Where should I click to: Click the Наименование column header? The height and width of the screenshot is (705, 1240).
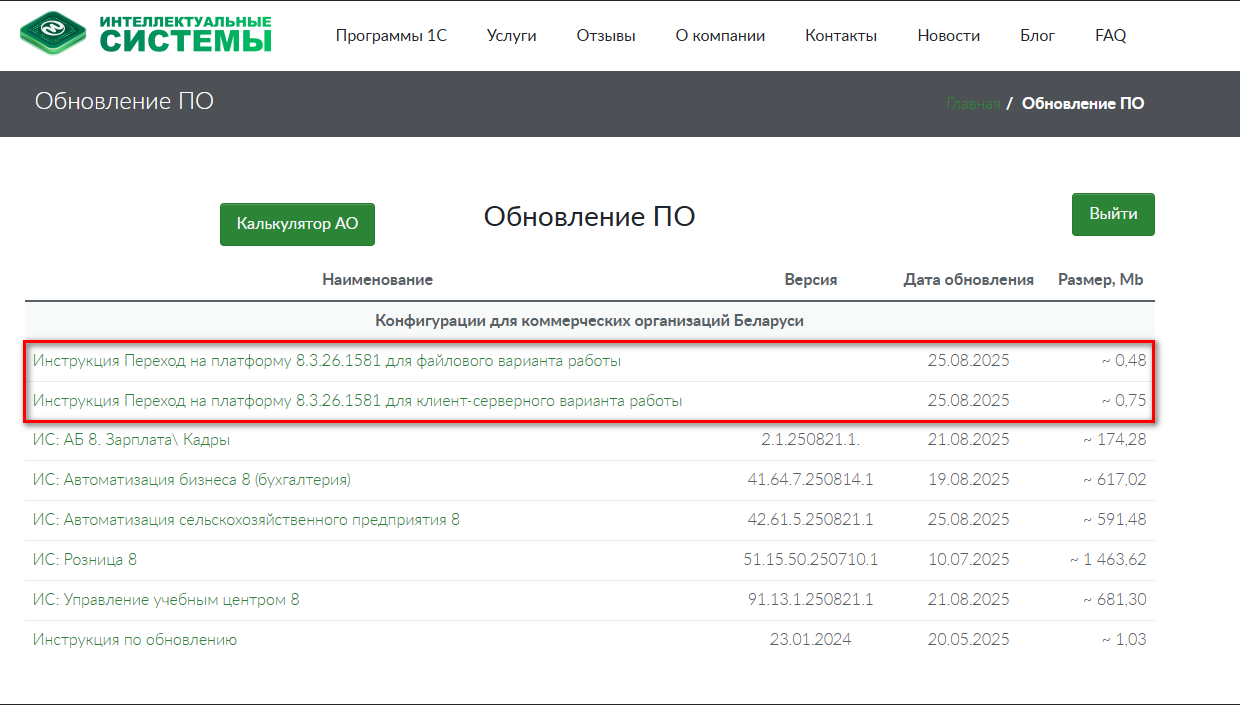tap(378, 280)
